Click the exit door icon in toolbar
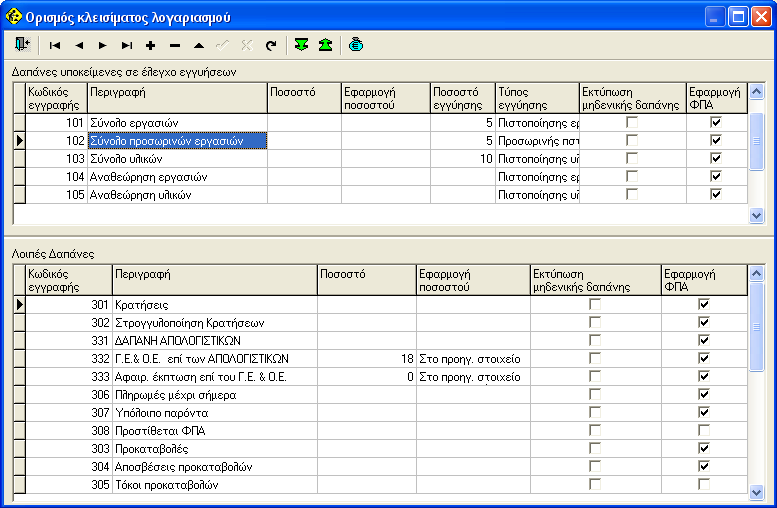The image size is (777, 508). (22, 45)
